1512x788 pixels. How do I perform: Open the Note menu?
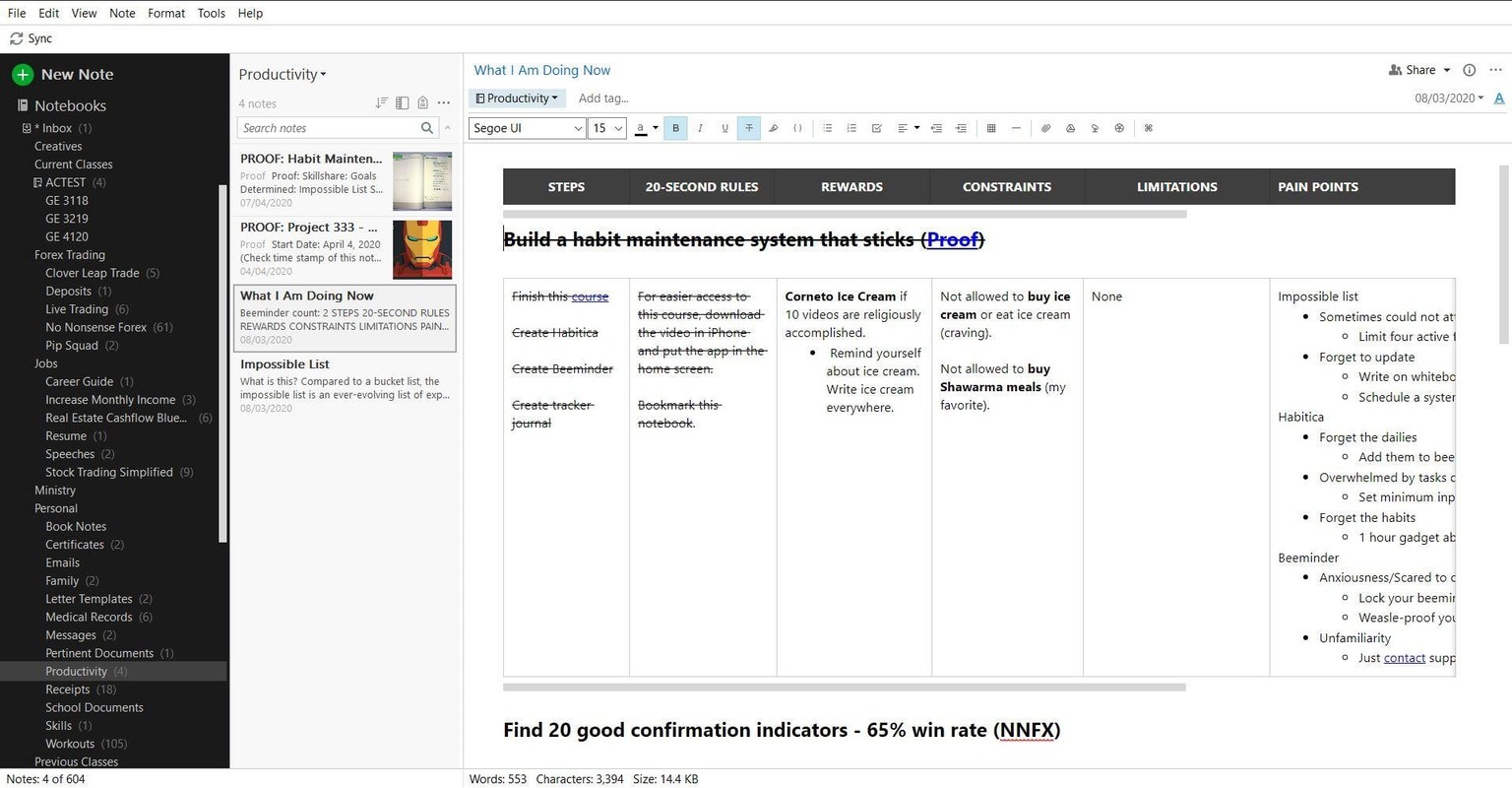(122, 13)
